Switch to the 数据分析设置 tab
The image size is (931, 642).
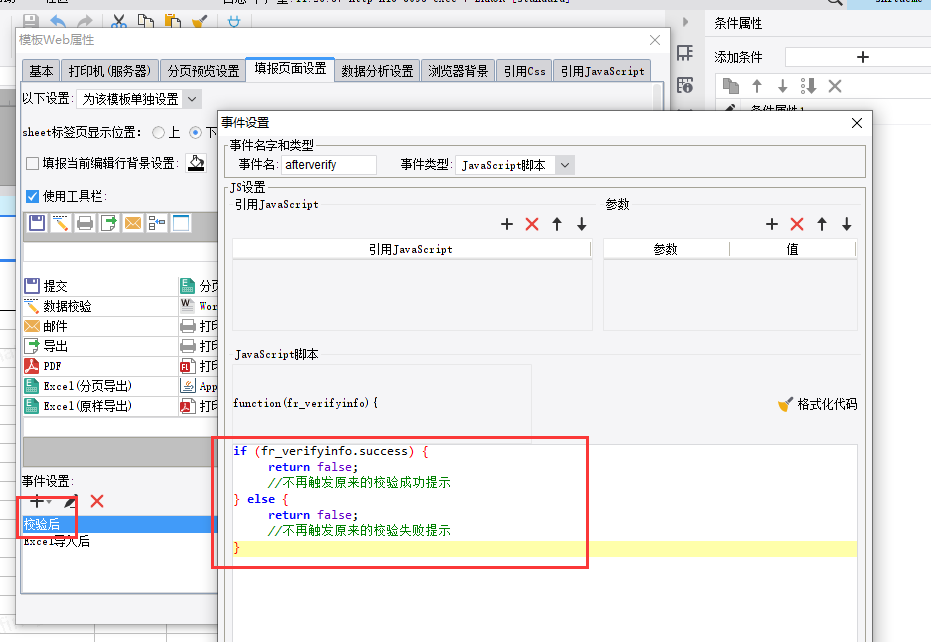[x=377, y=71]
